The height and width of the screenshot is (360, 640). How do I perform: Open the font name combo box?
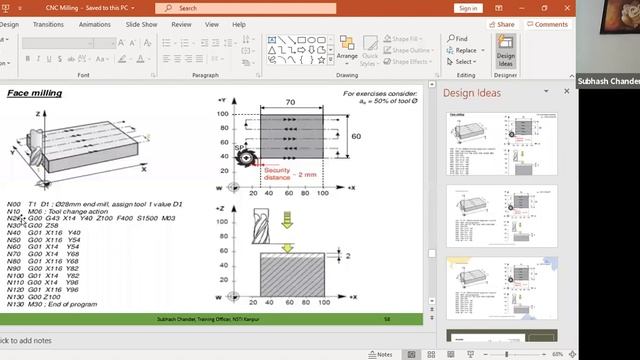58,43
